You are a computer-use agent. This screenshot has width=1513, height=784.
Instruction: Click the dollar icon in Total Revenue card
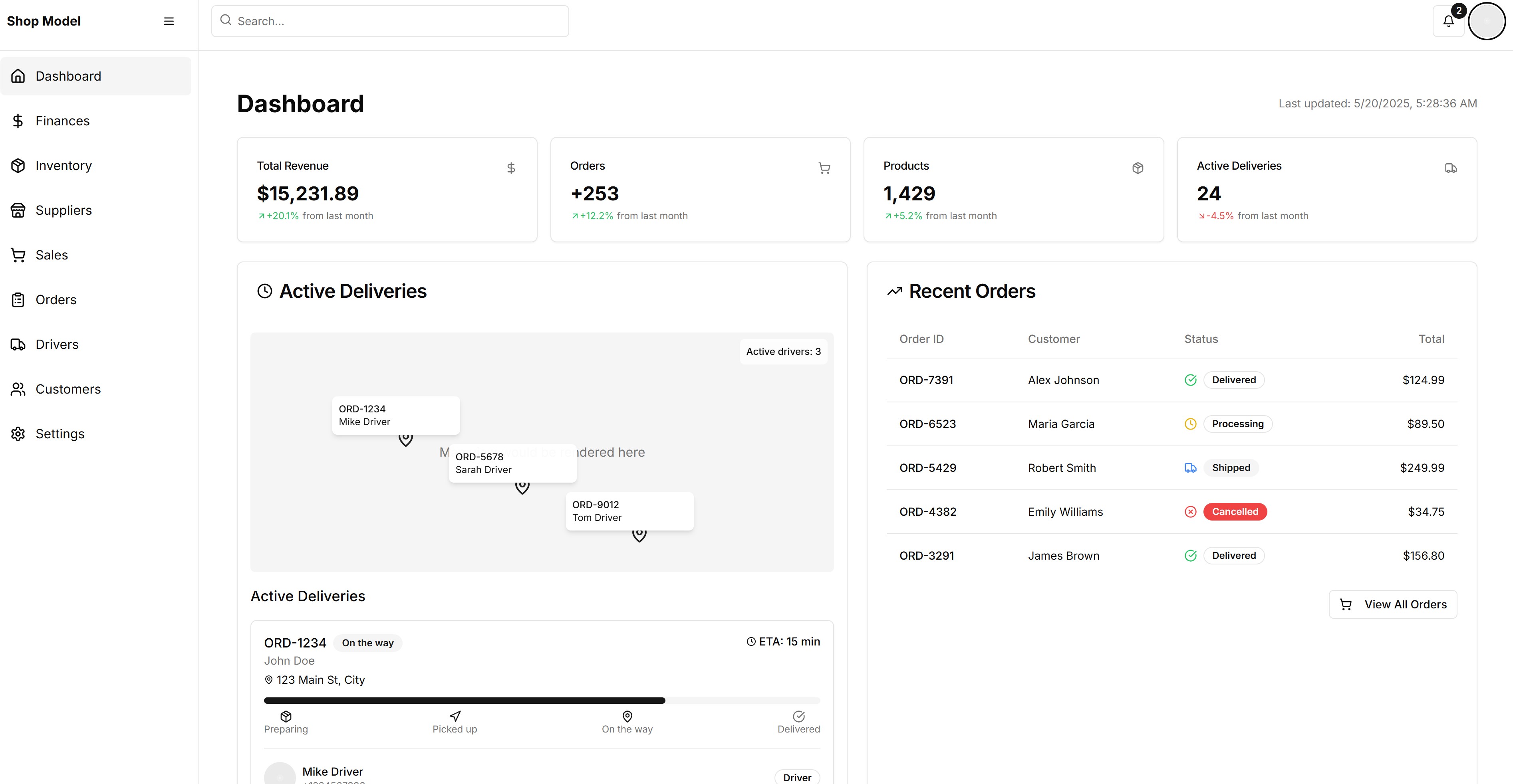click(x=511, y=168)
